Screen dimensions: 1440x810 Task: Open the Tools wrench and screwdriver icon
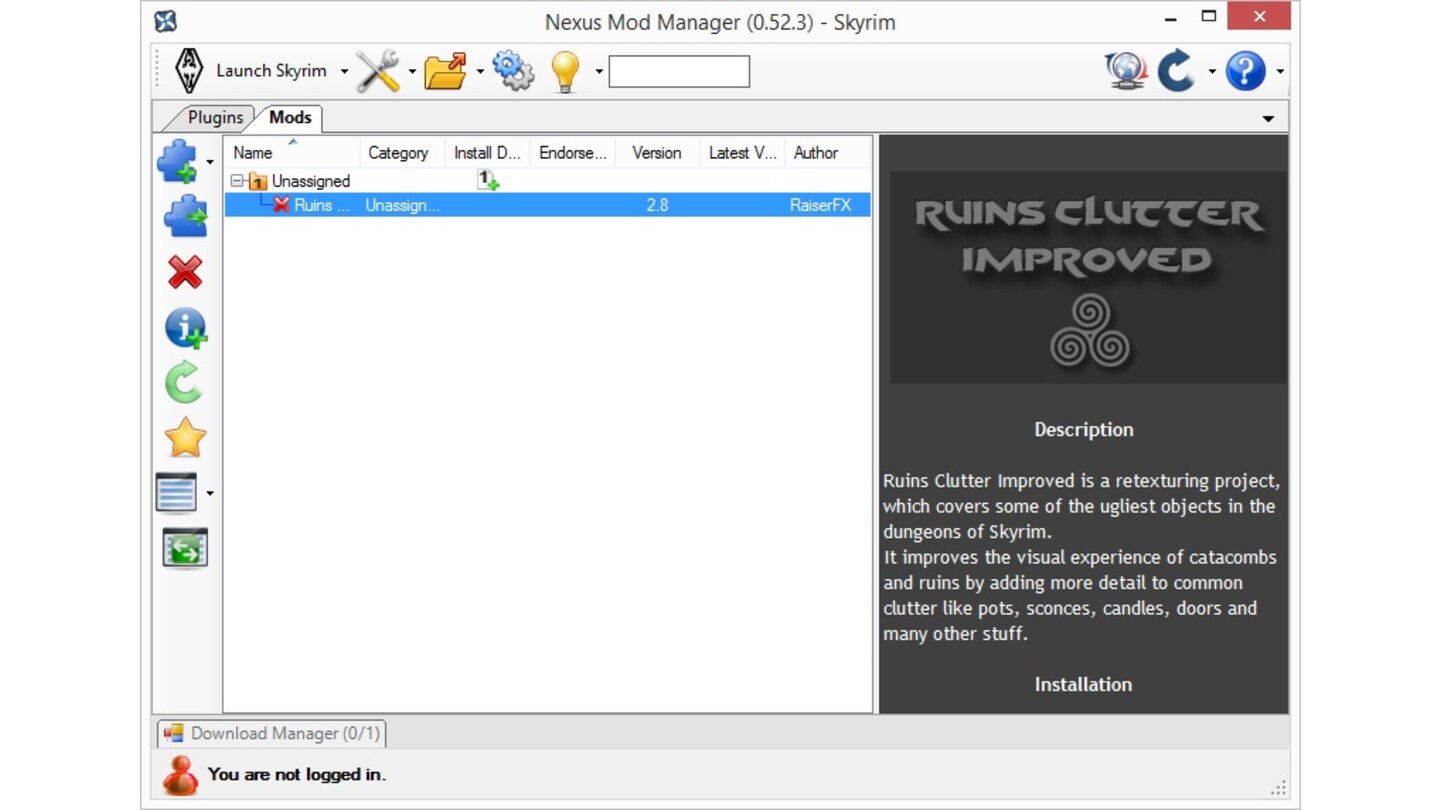(x=378, y=71)
